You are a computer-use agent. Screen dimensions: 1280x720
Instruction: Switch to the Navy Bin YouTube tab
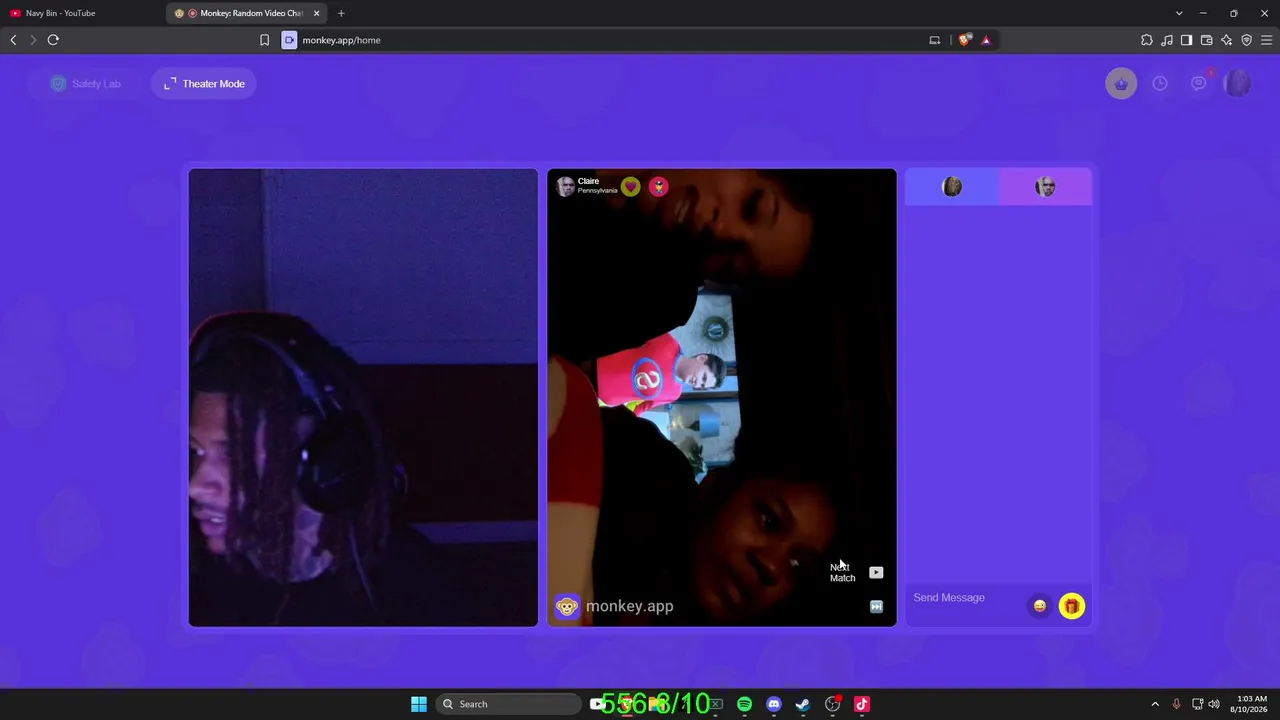click(x=82, y=13)
